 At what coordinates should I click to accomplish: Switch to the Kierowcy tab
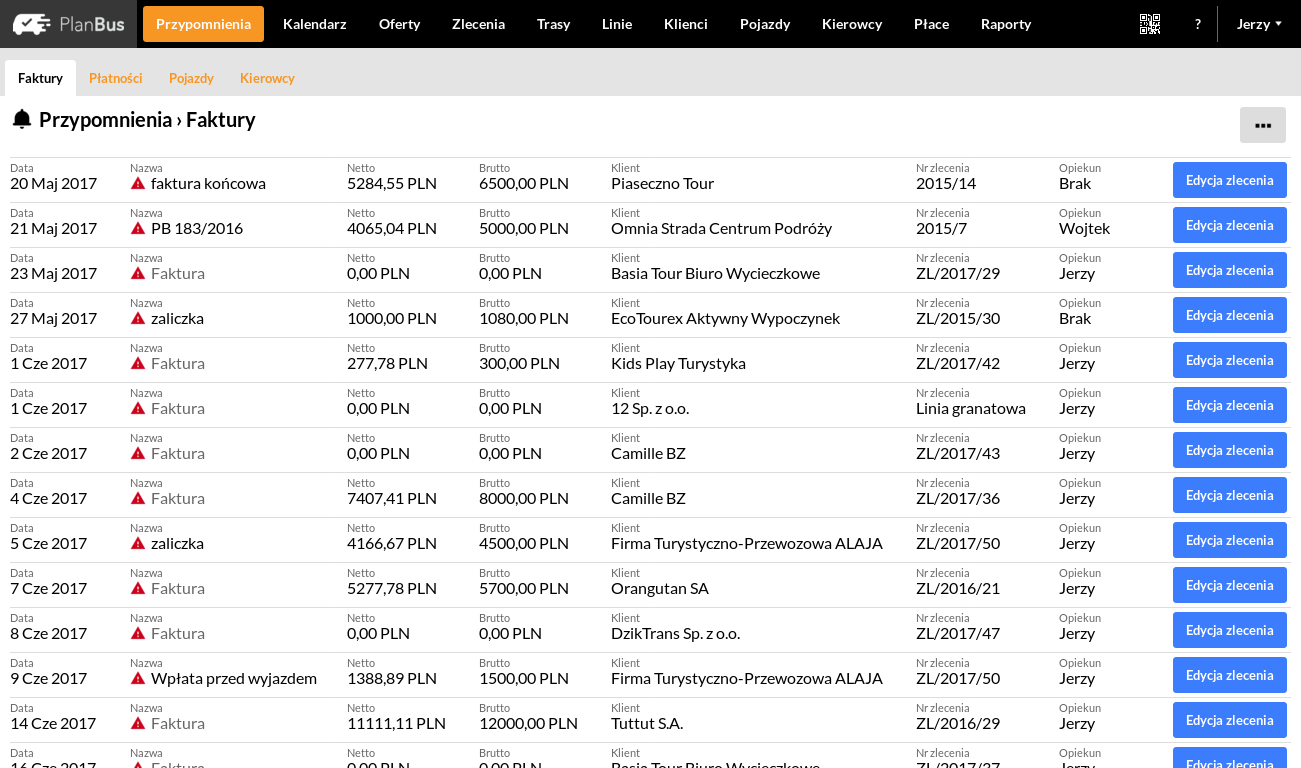[x=267, y=78]
